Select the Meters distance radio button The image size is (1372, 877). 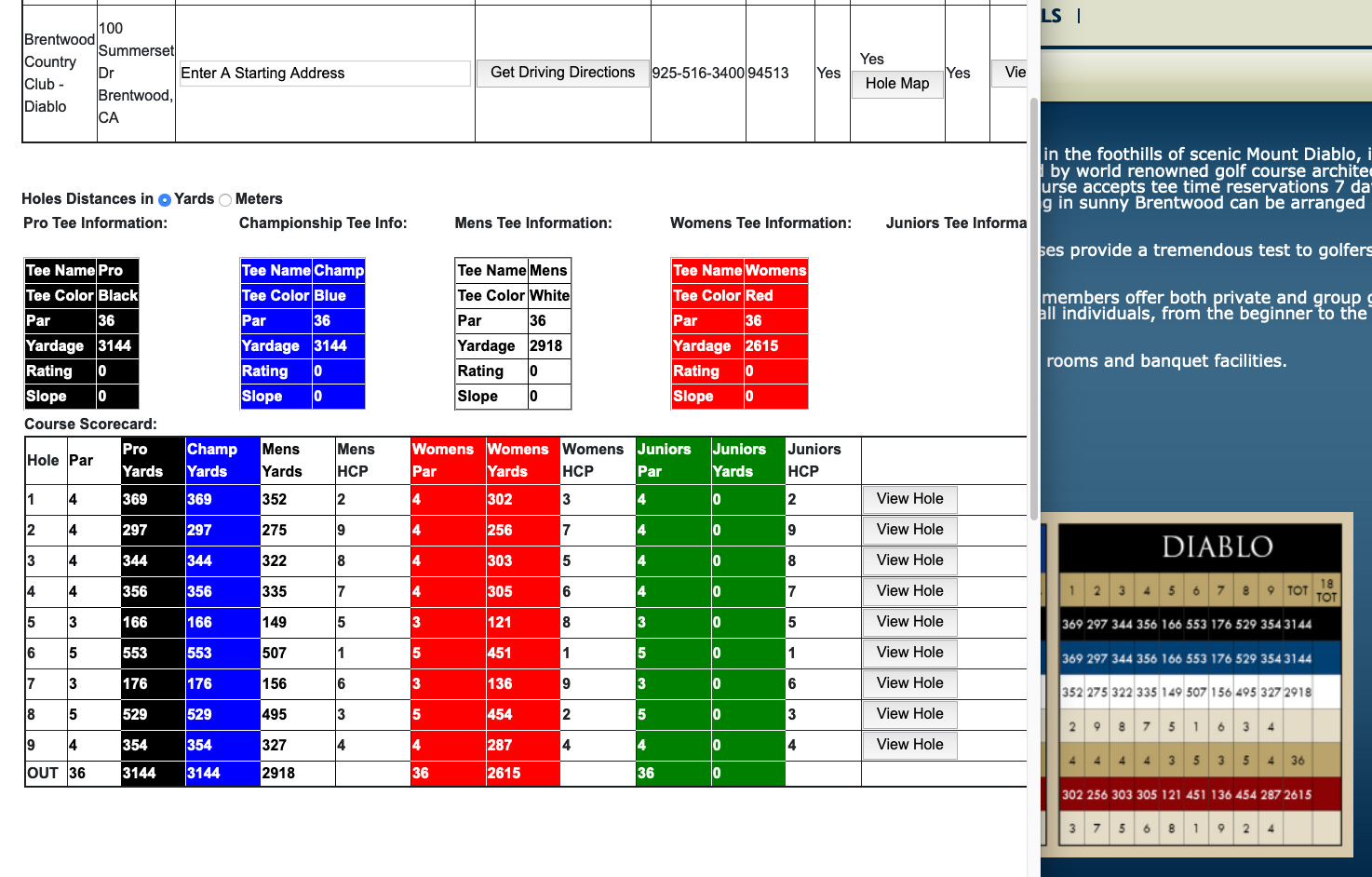[225, 199]
